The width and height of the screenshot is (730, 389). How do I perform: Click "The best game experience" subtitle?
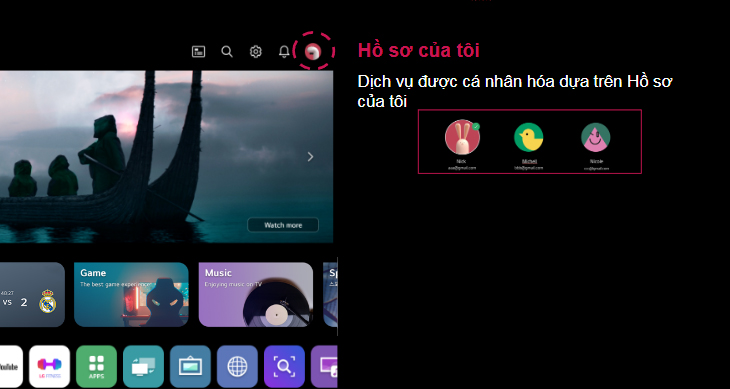click(x=116, y=284)
